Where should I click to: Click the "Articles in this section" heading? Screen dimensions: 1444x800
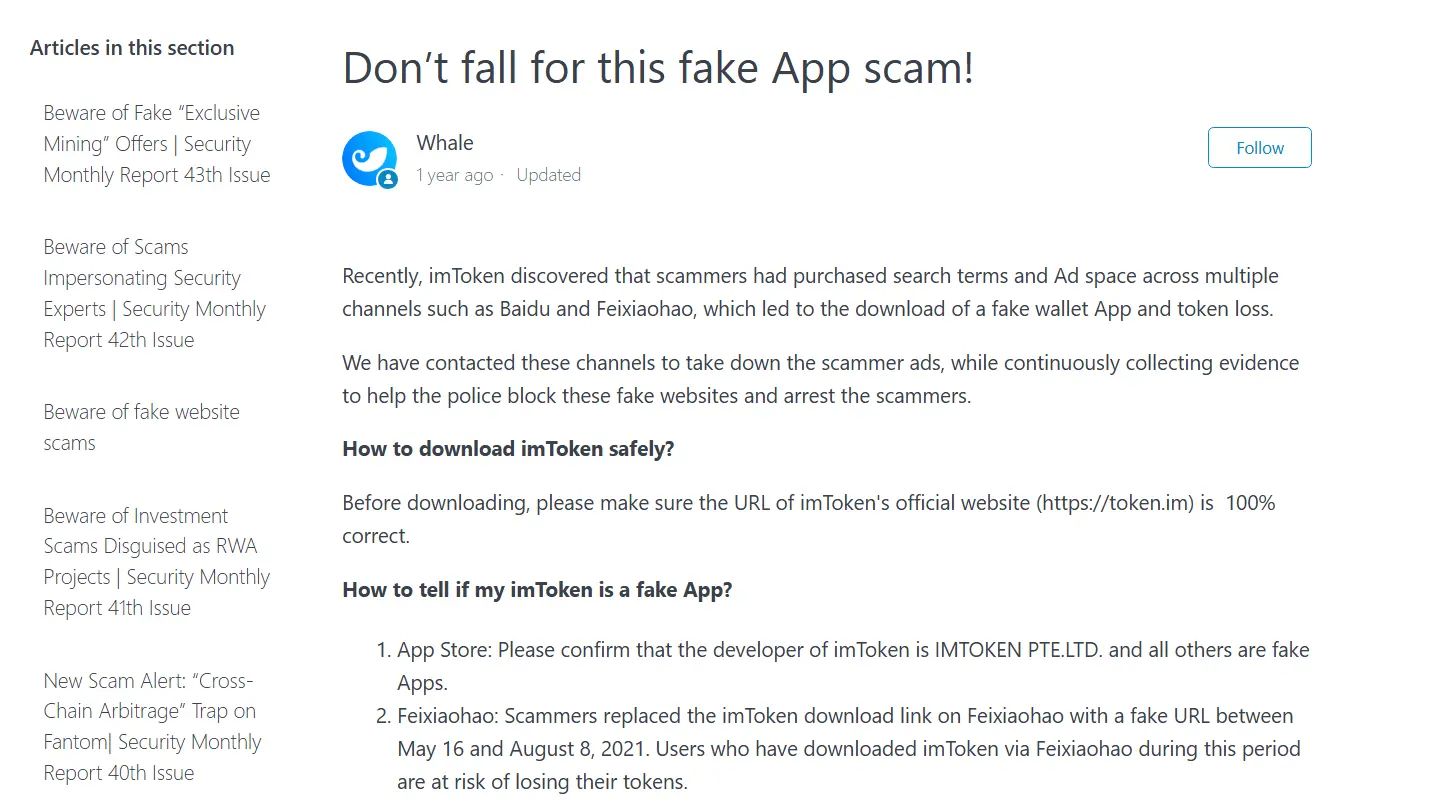point(132,47)
